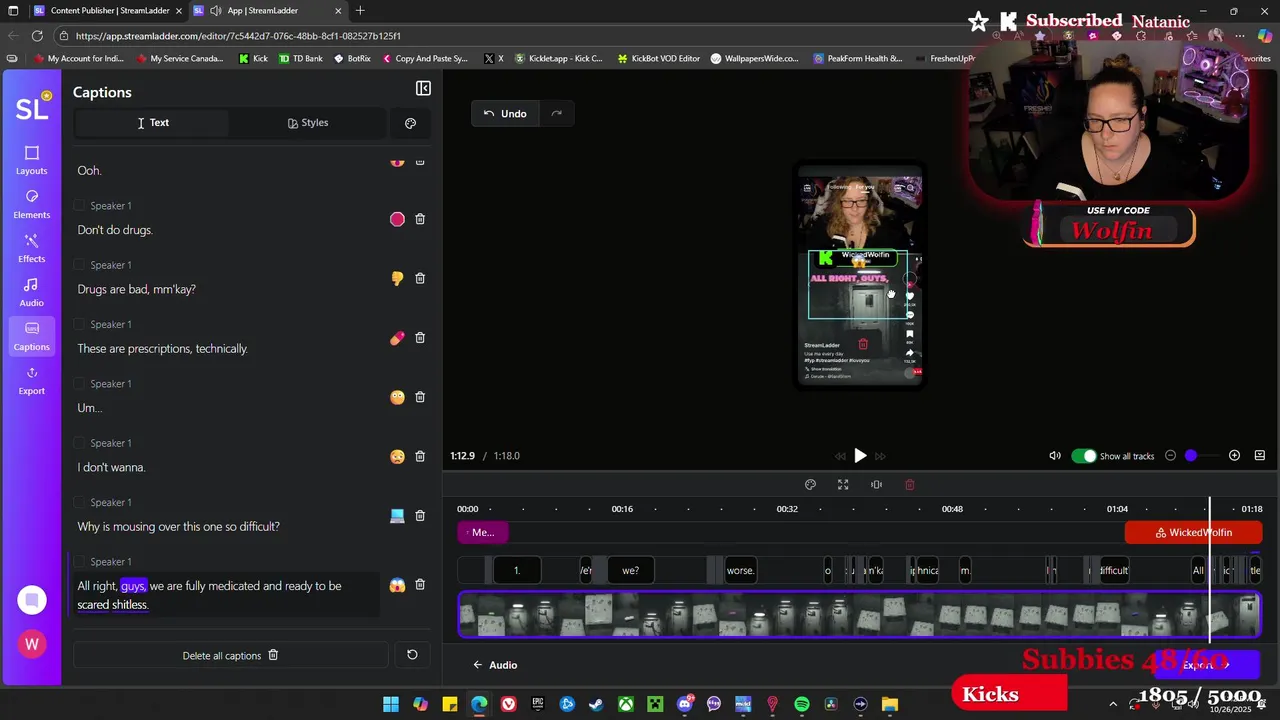
Task: Delete the "All right, guys" caption
Action: (420, 584)
